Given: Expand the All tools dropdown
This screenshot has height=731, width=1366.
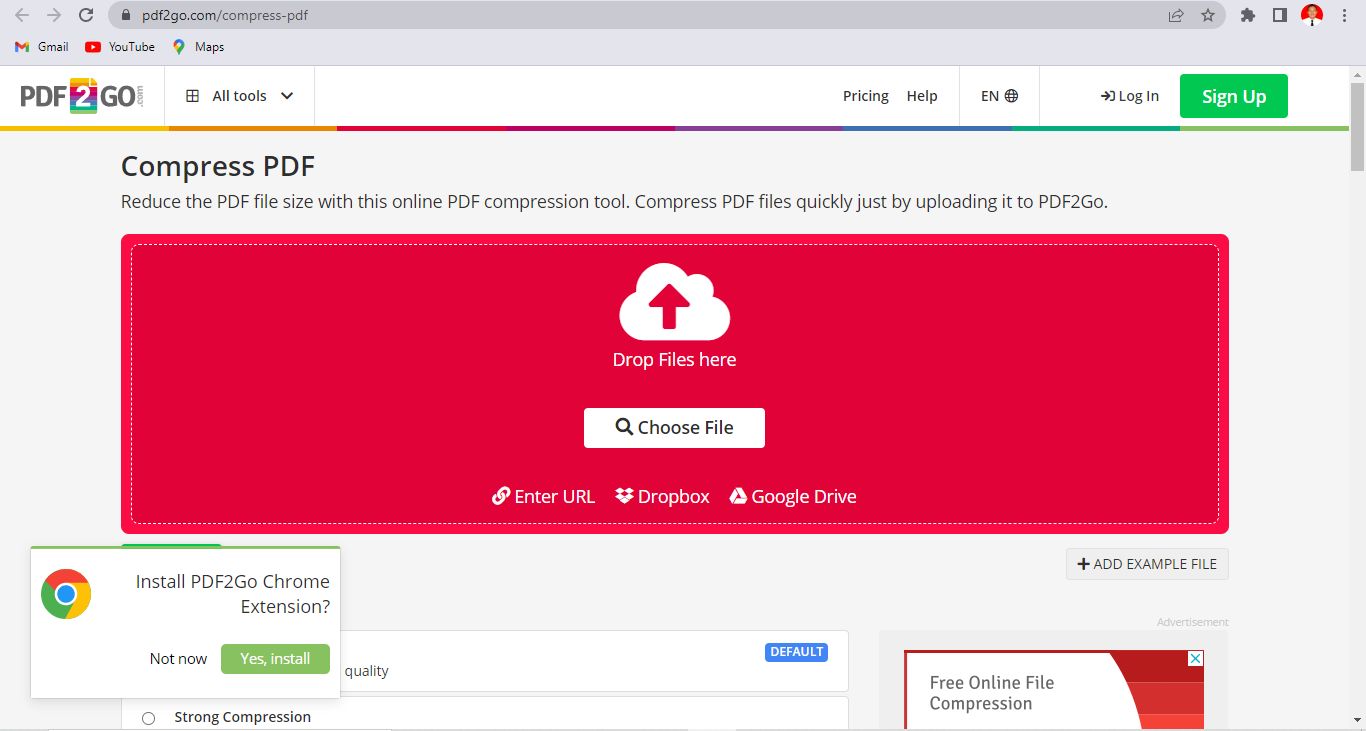Looking at the screenshot, I should click(x=240, y=96).
